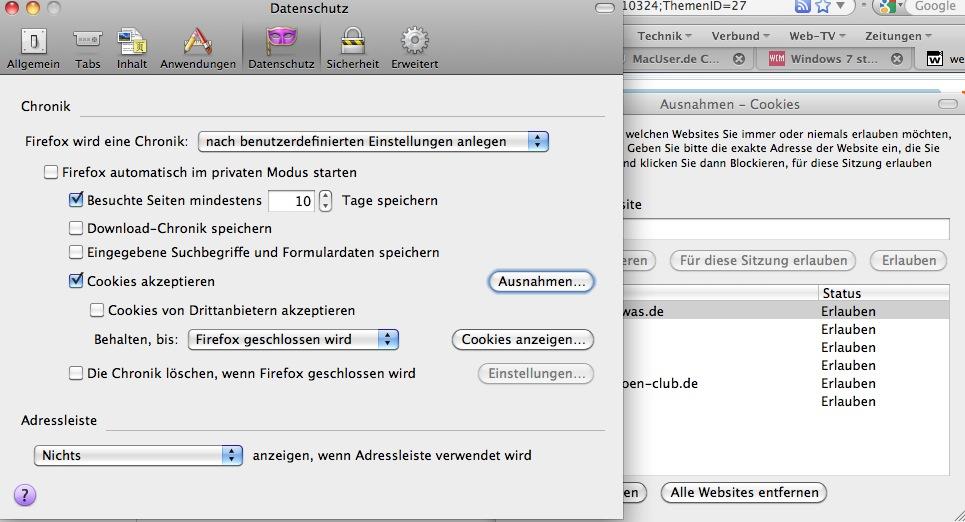Click the Google search engine icon
Viewport: 965px width, 522px height.
(x=887, y=6)
